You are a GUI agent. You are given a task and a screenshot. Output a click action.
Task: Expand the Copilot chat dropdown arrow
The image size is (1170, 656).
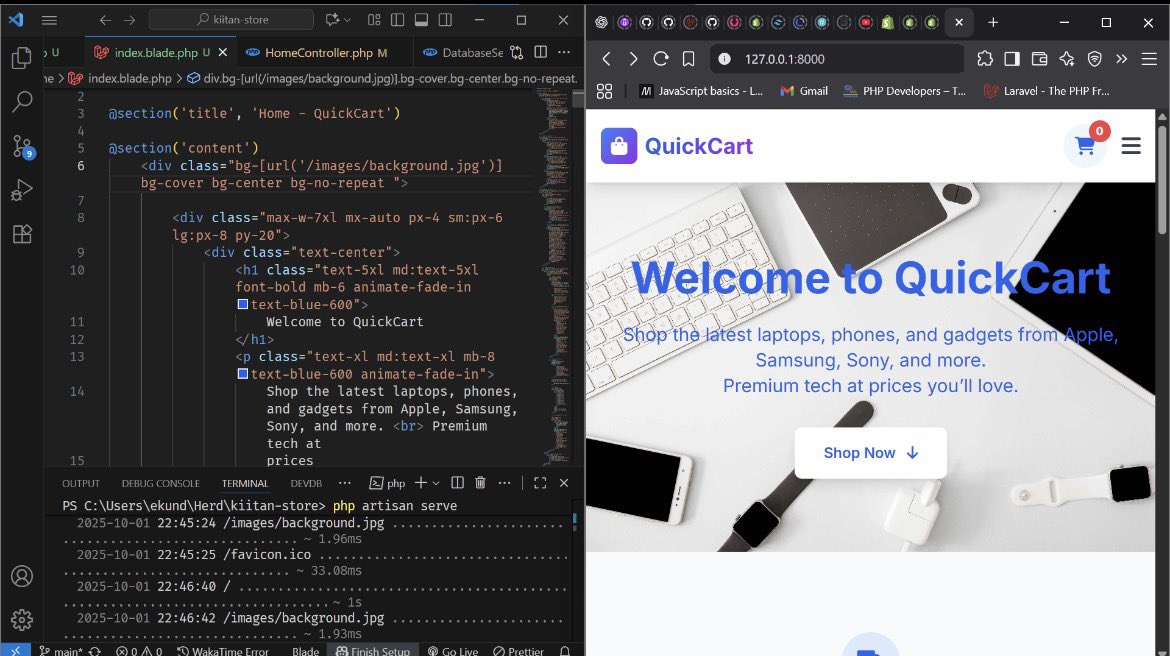(x=348, y=20)
